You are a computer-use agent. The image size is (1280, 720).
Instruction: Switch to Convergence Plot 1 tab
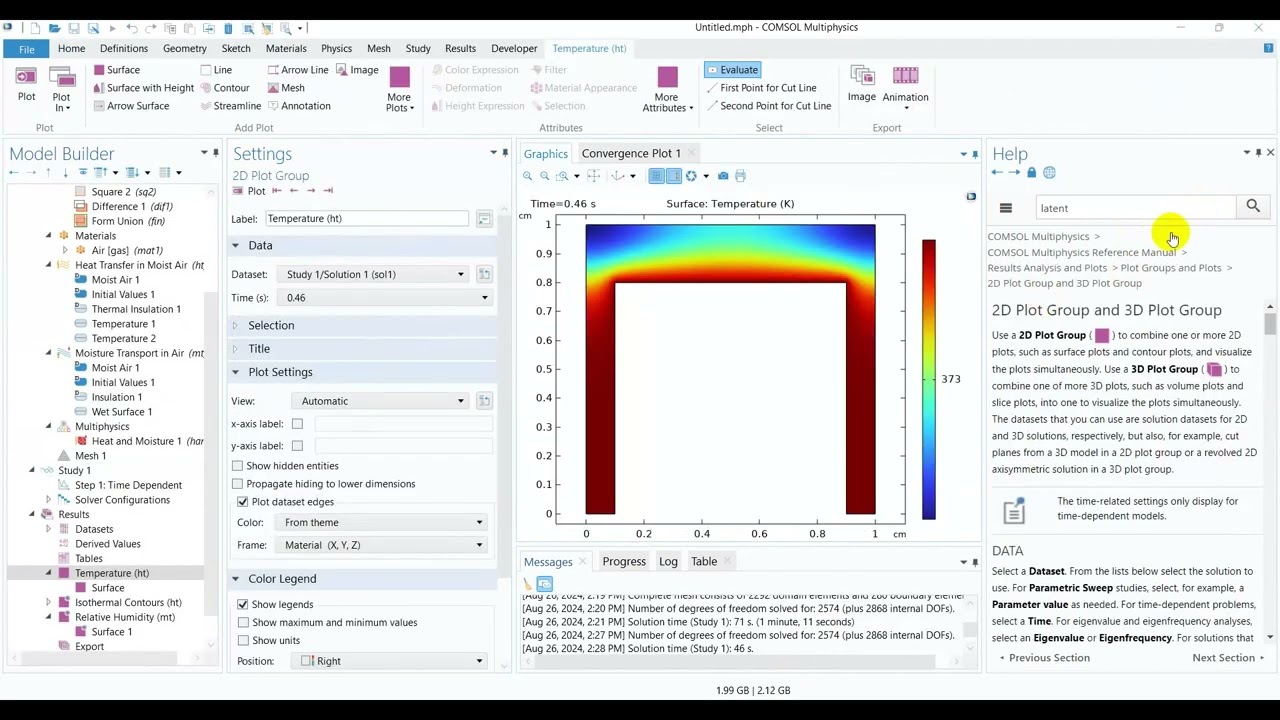coord(631,153)
